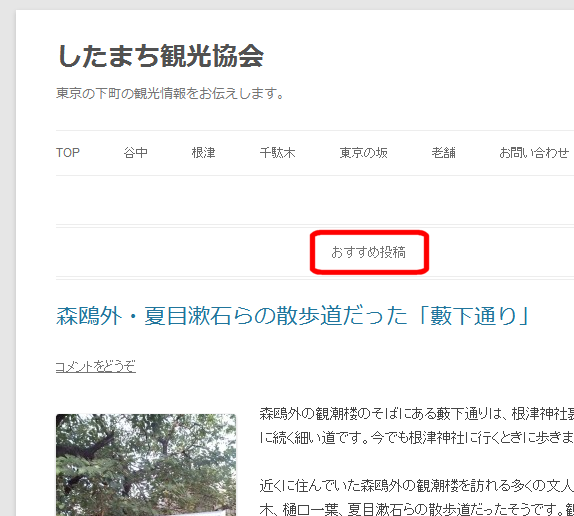This screenshot has height=516, width=574.
Task: Open the 東京の坂 navigation link
Action: [364, 153]
